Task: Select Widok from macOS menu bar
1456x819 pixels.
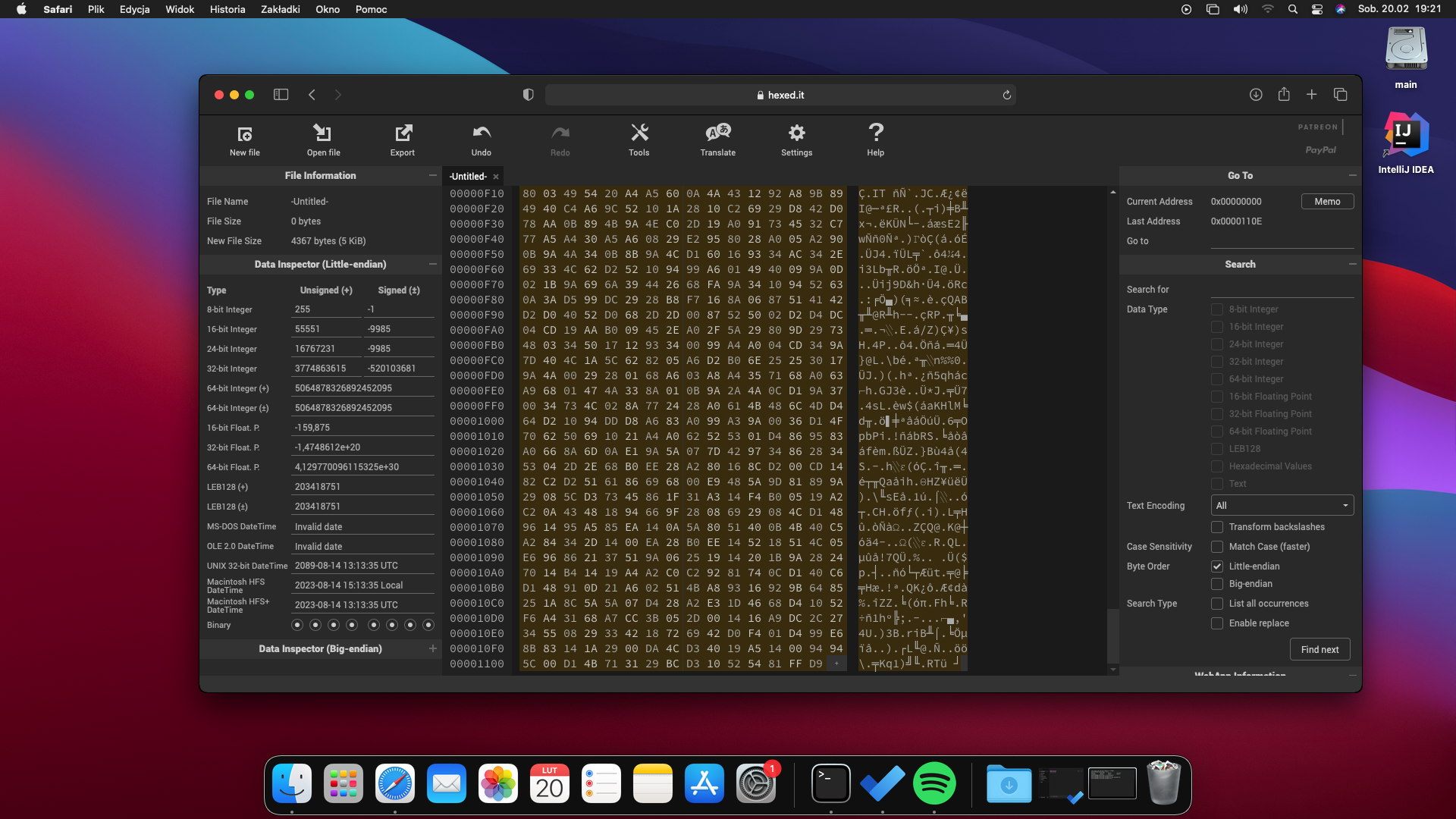Action: coord(178,9)
